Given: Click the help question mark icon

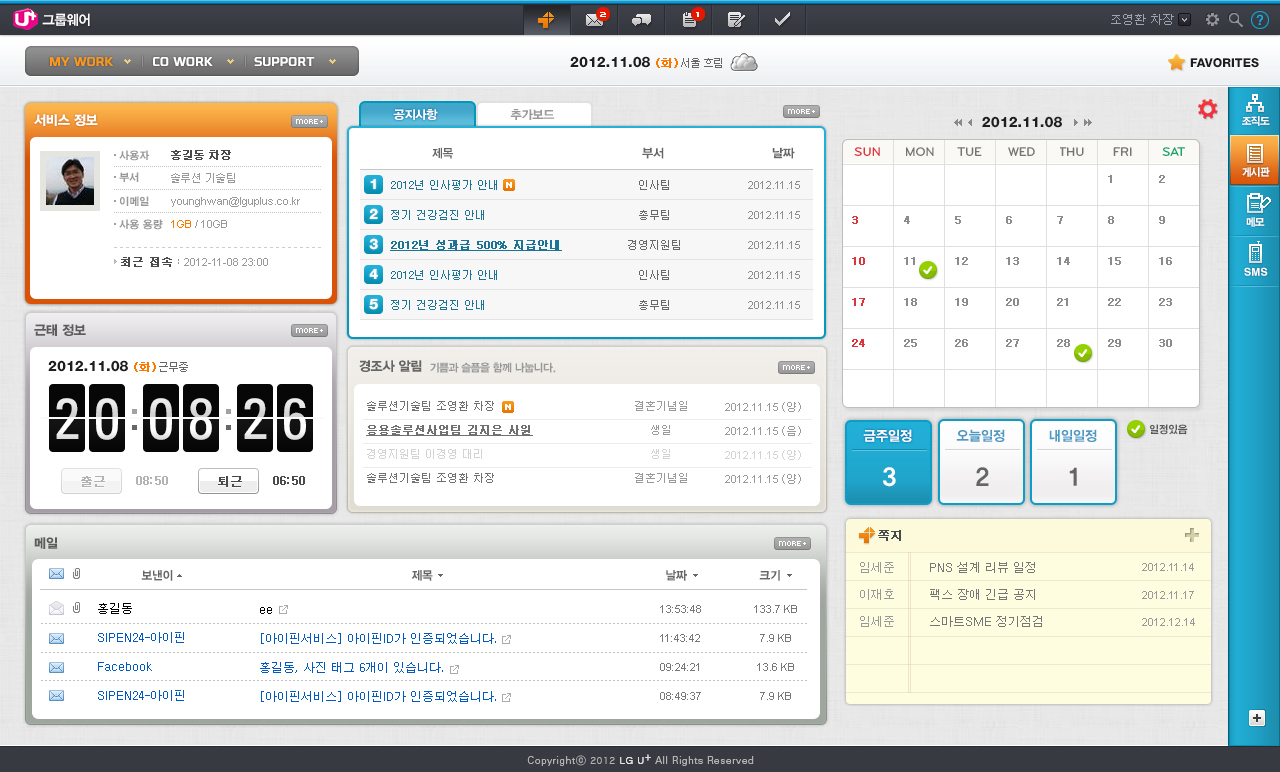Looking at the screenshot, I should [x=1260, y=19].
